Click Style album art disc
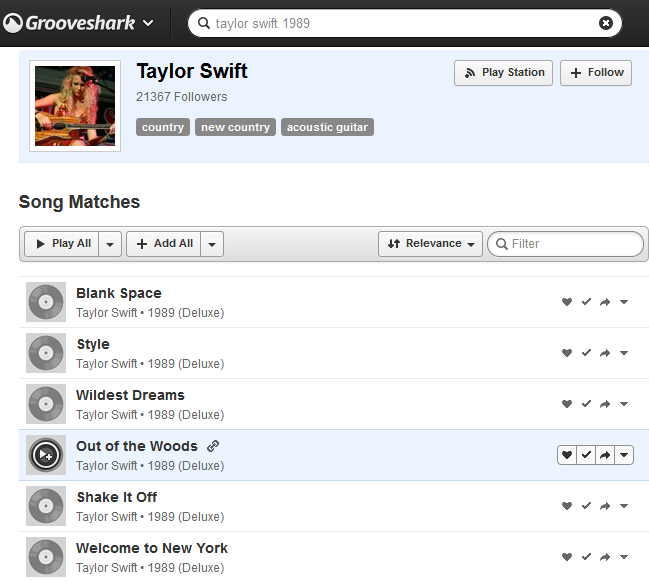The image size is (649, 582). 46,353
